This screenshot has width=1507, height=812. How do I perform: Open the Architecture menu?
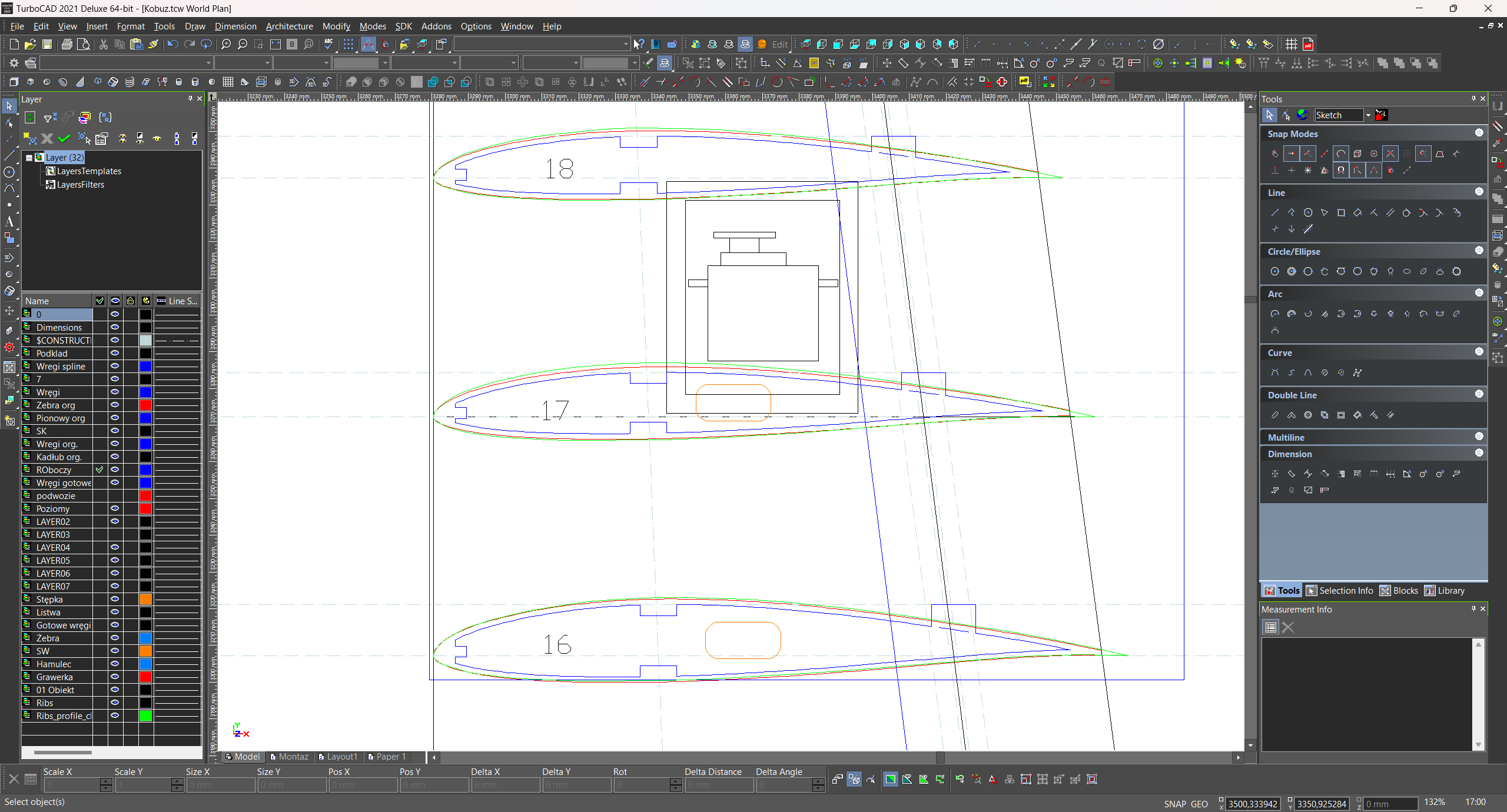(x=289, y=26)
